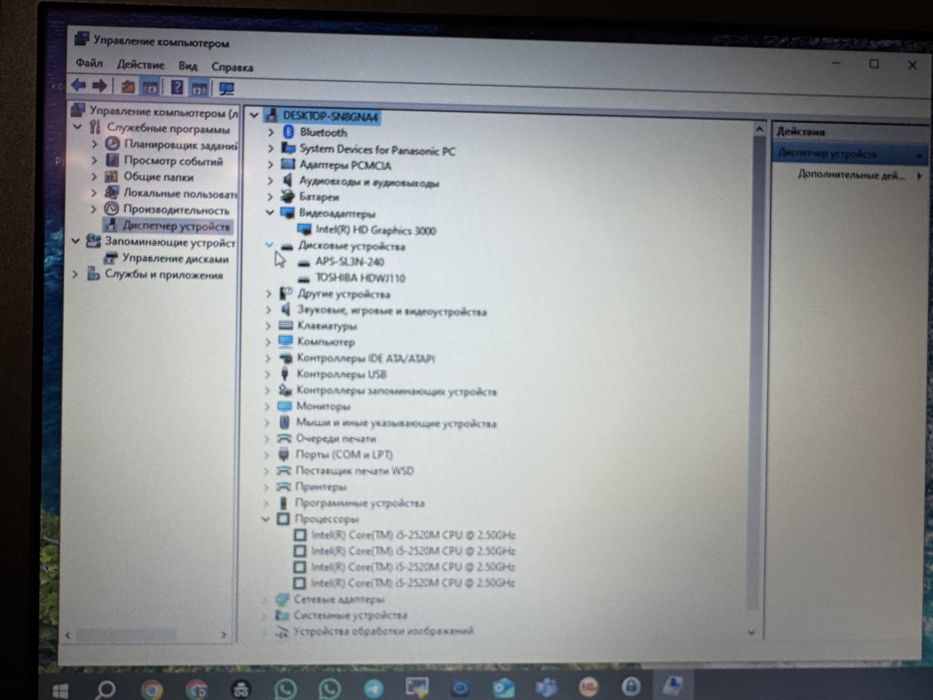Expand Контроллеры IDE ATA/ATAPI category

[x=268, y=358]
